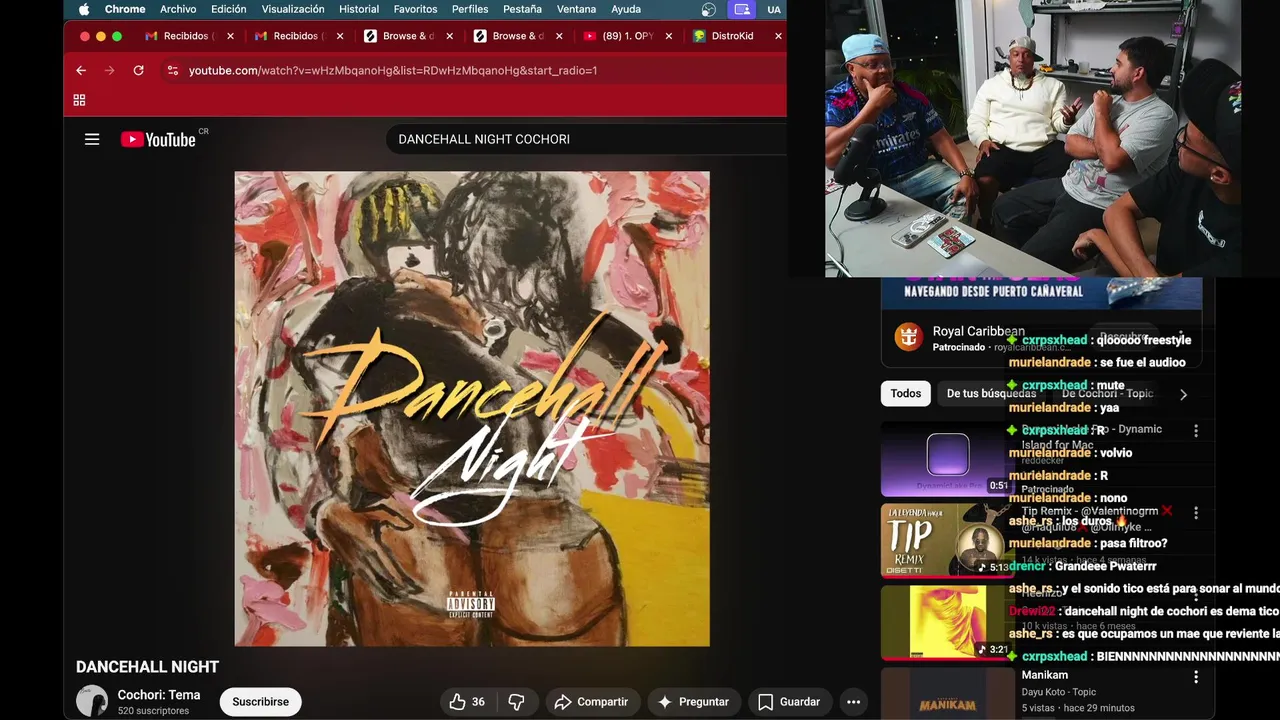Click the Dancehall Night album art player
The image size is (1280, 720).
pyautogui.click(x=472, y=409)
